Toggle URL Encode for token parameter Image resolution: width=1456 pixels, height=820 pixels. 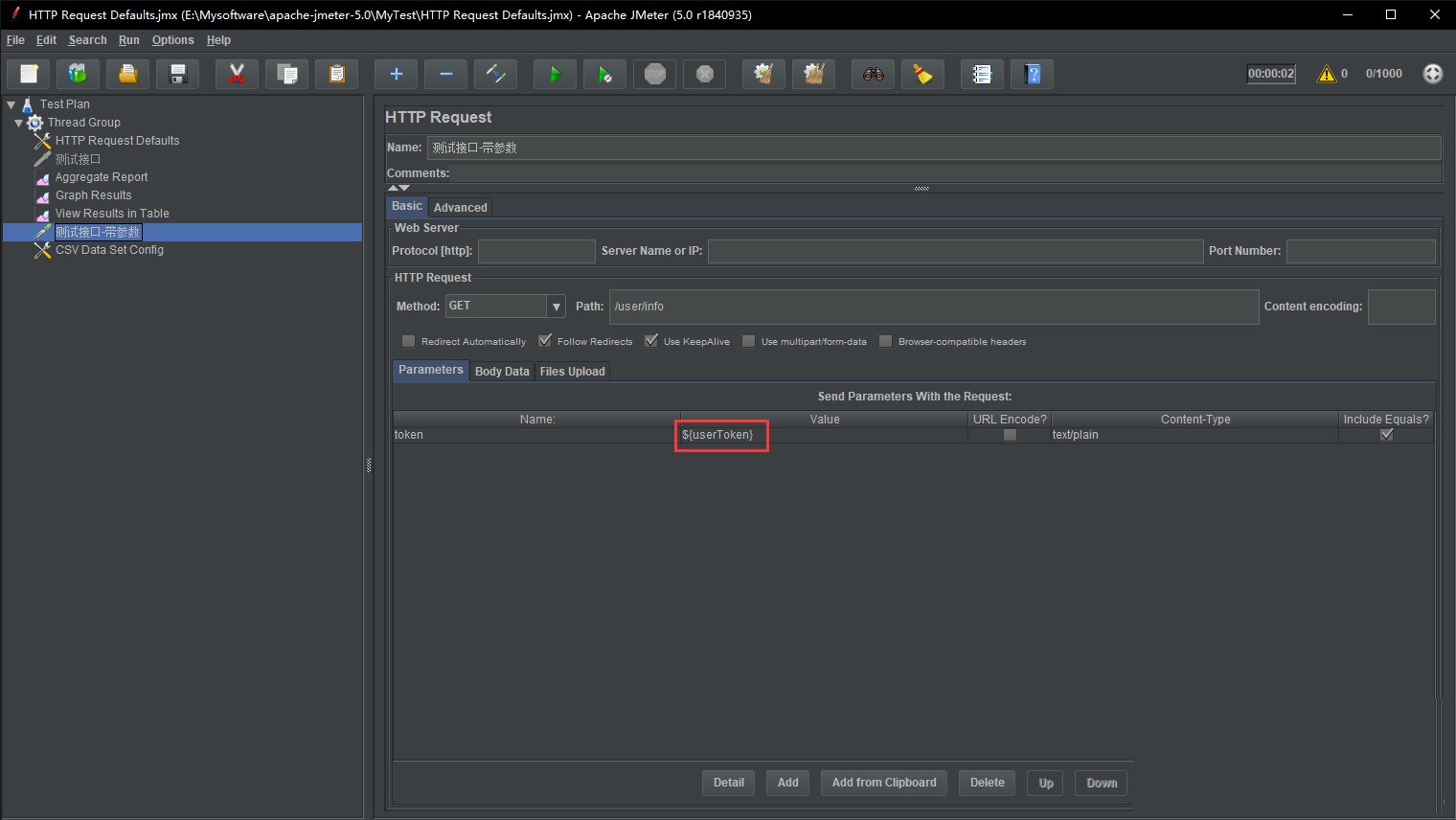1010,435
